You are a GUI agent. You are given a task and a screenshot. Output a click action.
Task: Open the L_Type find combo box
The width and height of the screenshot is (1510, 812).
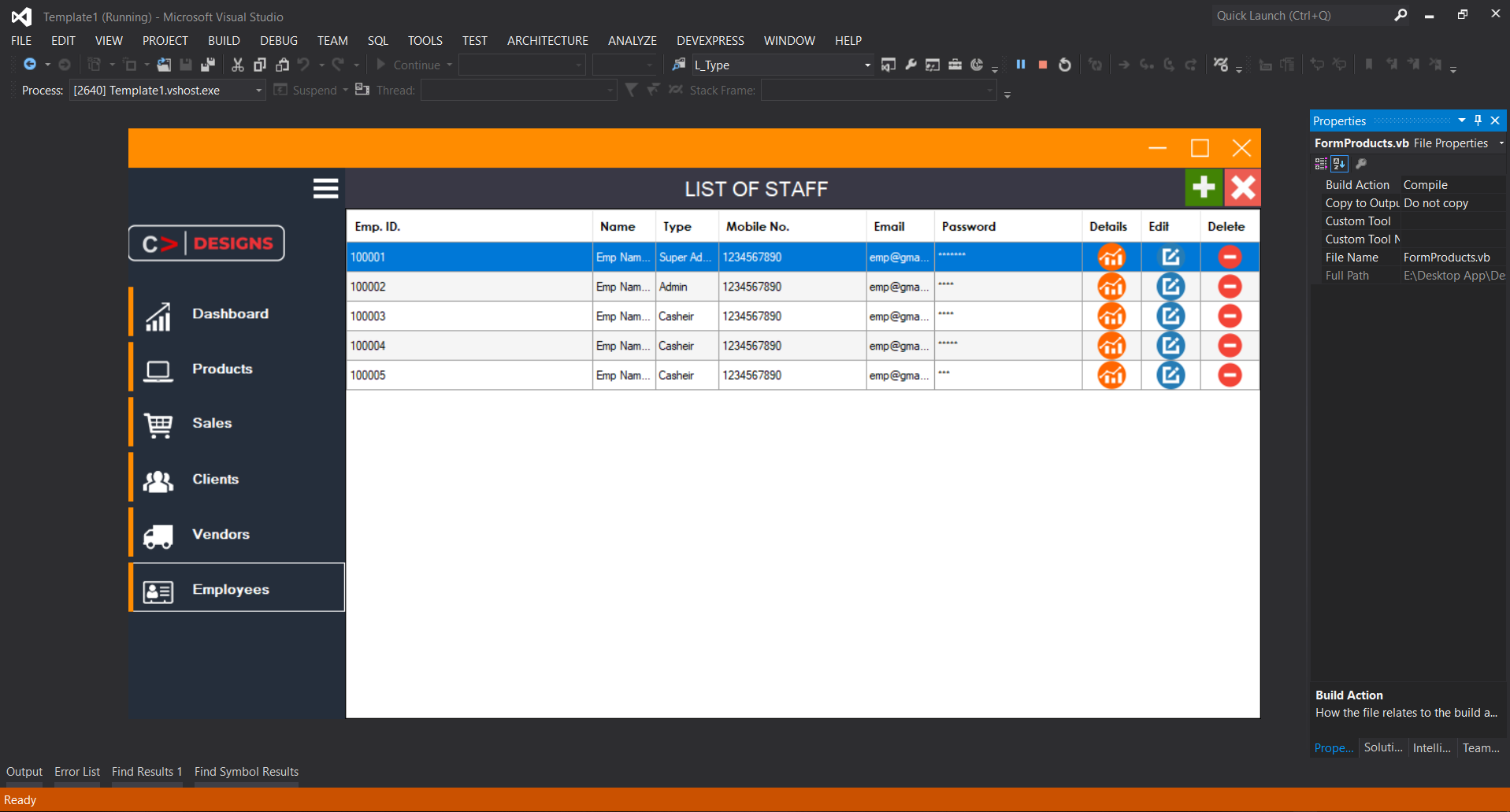click(x=867, y=65)
